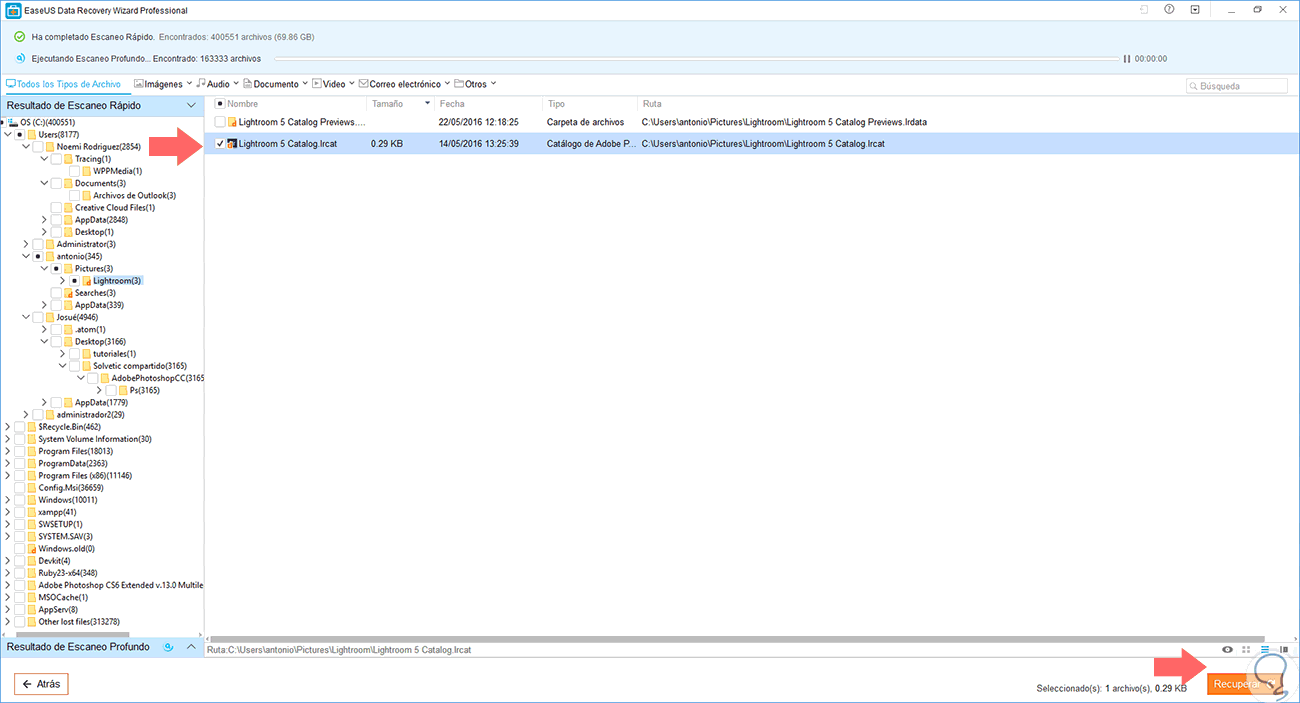Click the Searches folder icon

(x=68, y=293)
